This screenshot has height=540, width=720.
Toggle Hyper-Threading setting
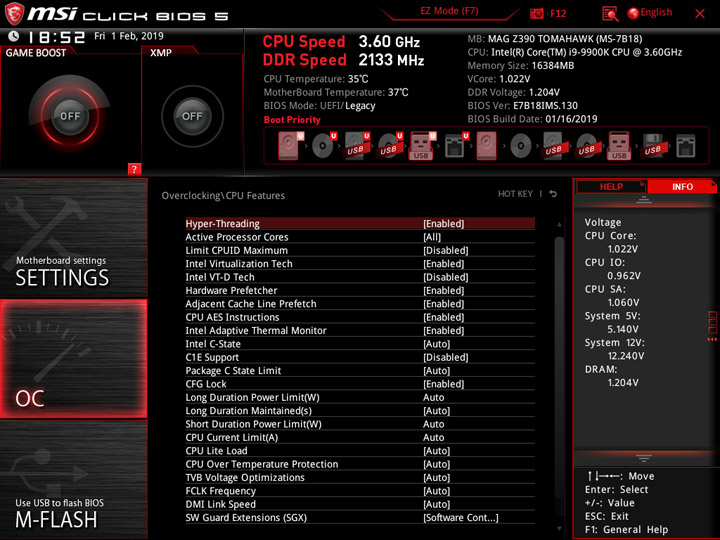360,224
